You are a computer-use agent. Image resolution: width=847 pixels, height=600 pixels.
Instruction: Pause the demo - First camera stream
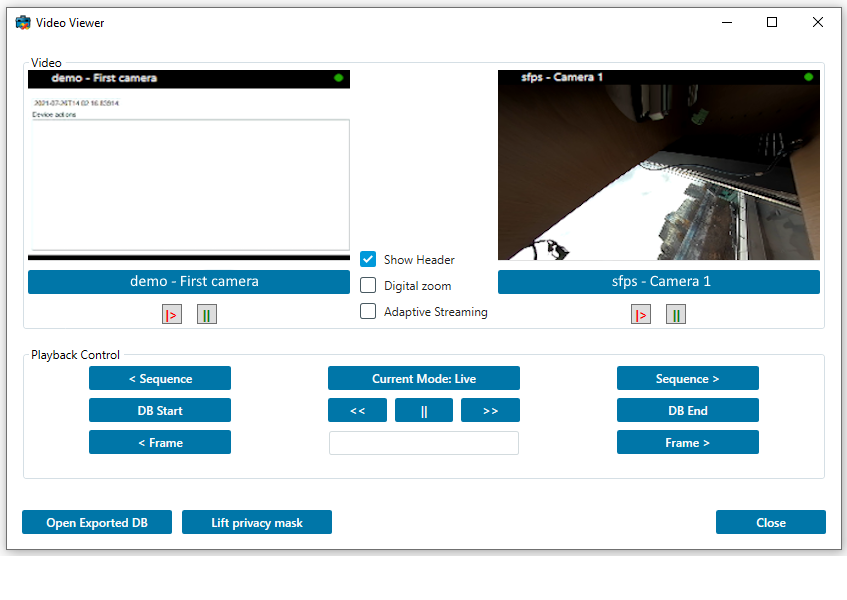207,313
